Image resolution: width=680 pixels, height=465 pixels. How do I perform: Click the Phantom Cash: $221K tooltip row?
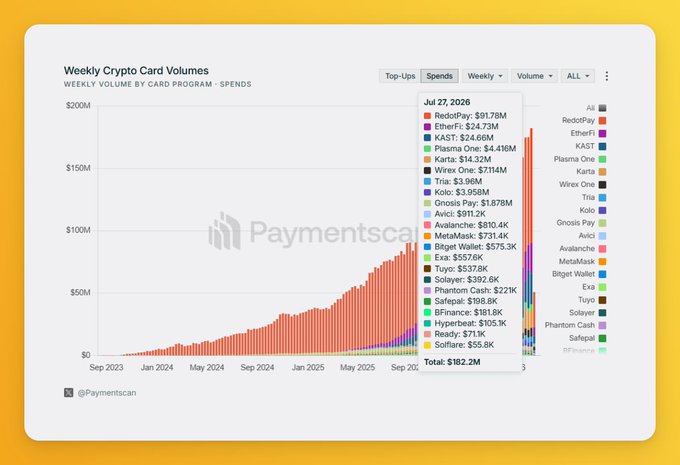(x=470, y=291)
